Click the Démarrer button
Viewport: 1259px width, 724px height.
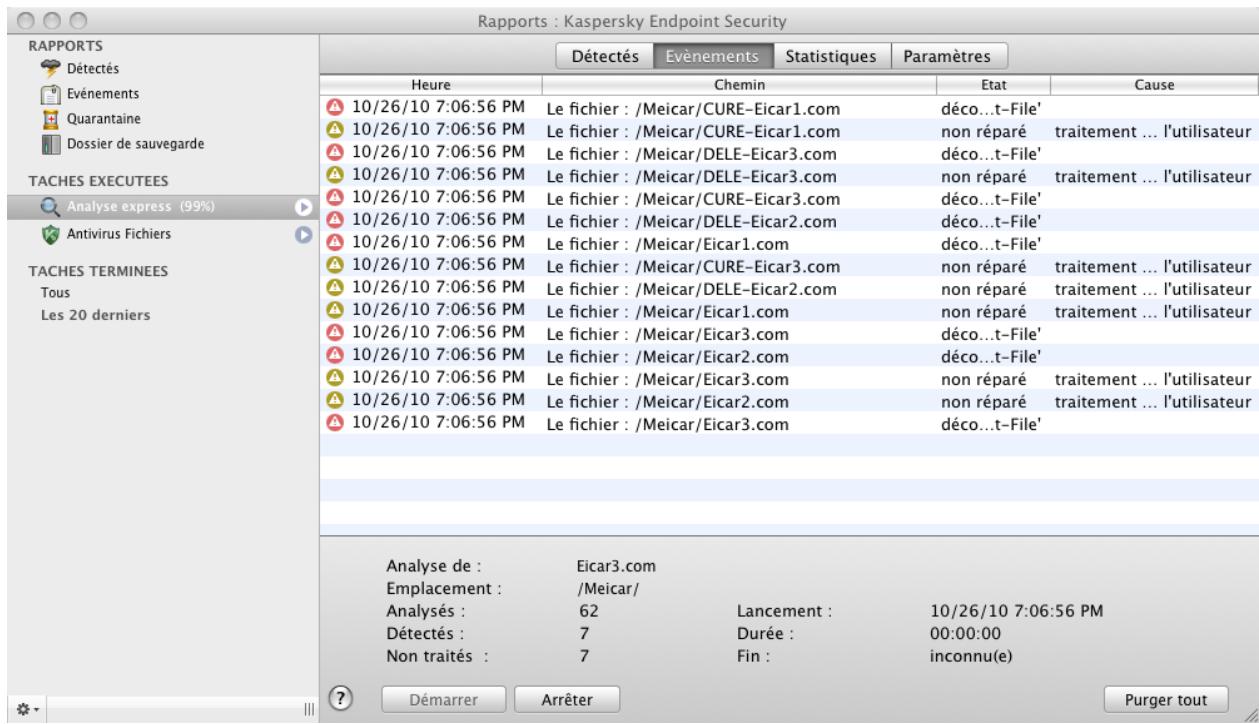(x=442, y=699)
